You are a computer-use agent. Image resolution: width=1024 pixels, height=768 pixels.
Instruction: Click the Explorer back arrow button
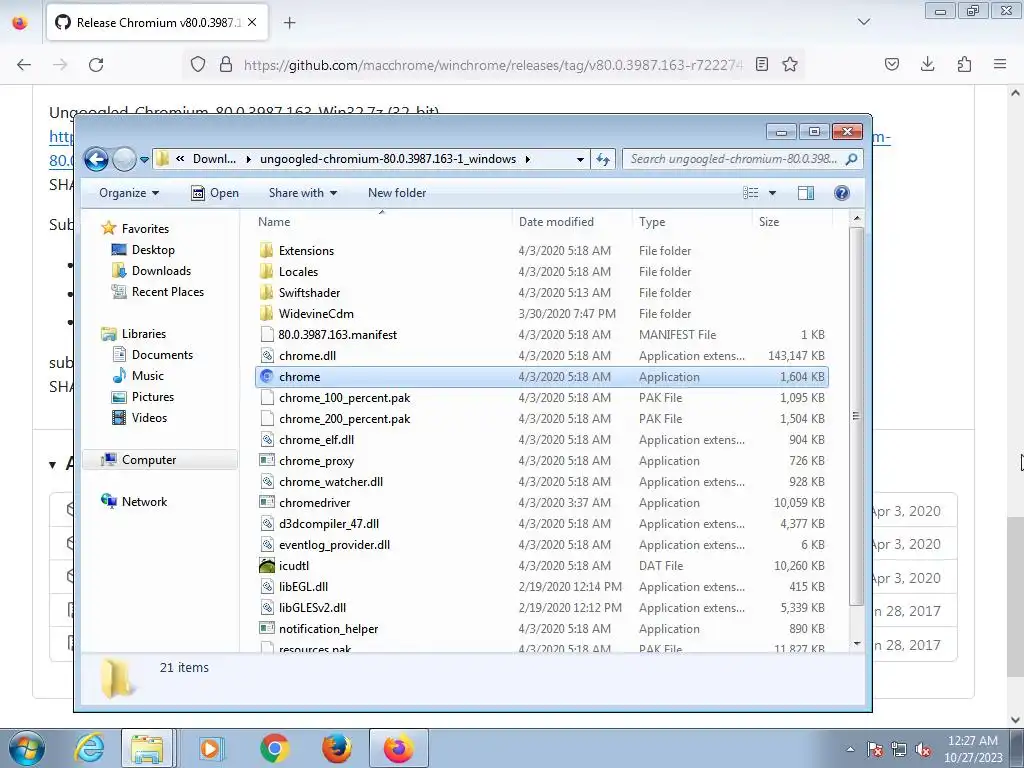(96, 159)
